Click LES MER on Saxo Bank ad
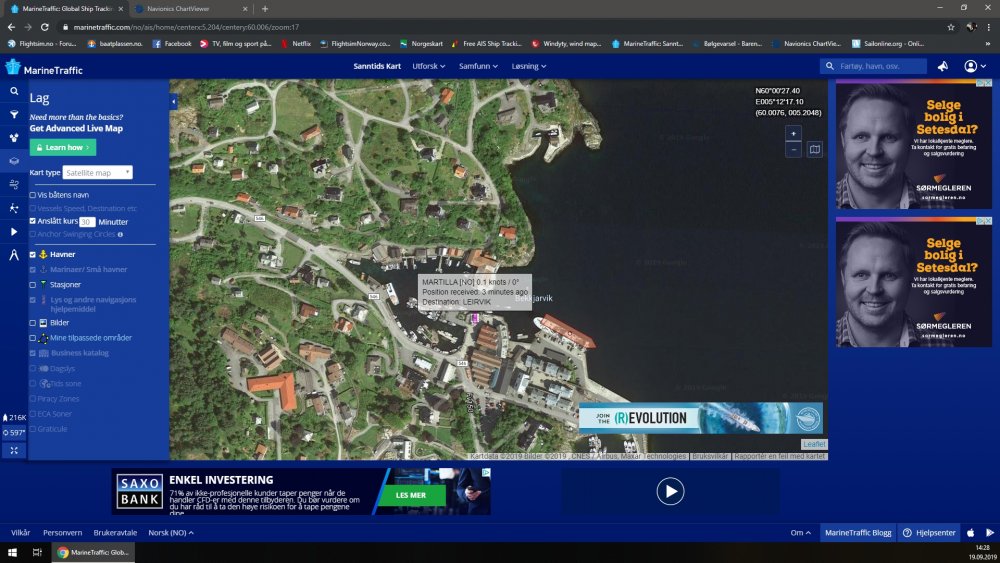This screenshot has height=563, width=1000. [411, 495]
